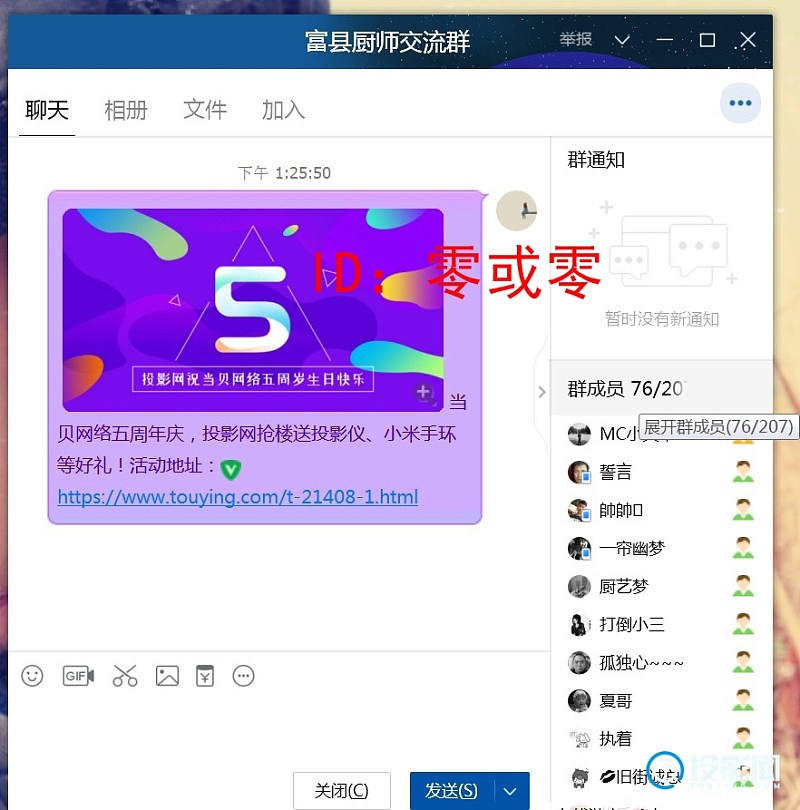
Task: Click avatar of member 帥帥
Action: (x=579, y=510)
